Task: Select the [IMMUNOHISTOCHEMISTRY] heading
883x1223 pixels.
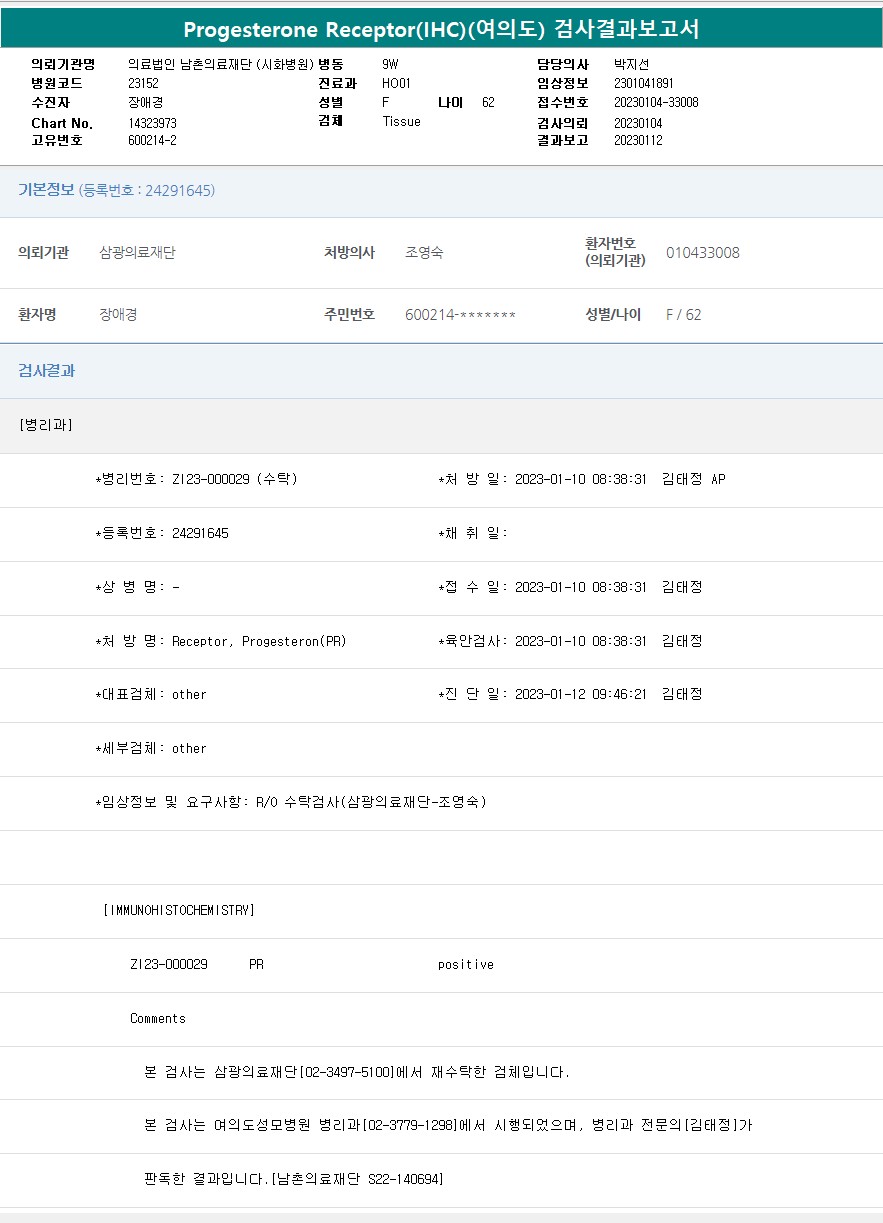Action: pyautogui.click(x=179, y=910)
